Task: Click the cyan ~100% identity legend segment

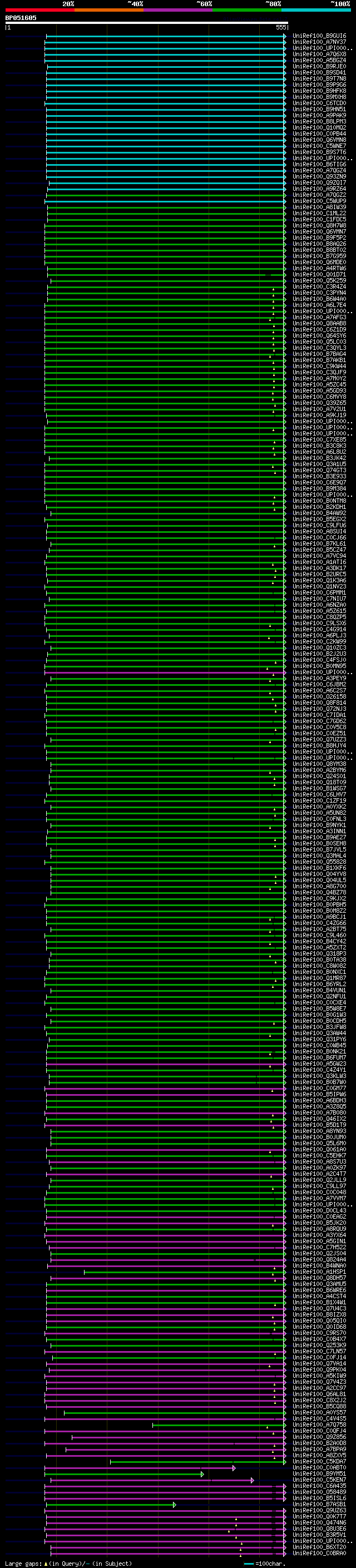Action: click(317, 10)
